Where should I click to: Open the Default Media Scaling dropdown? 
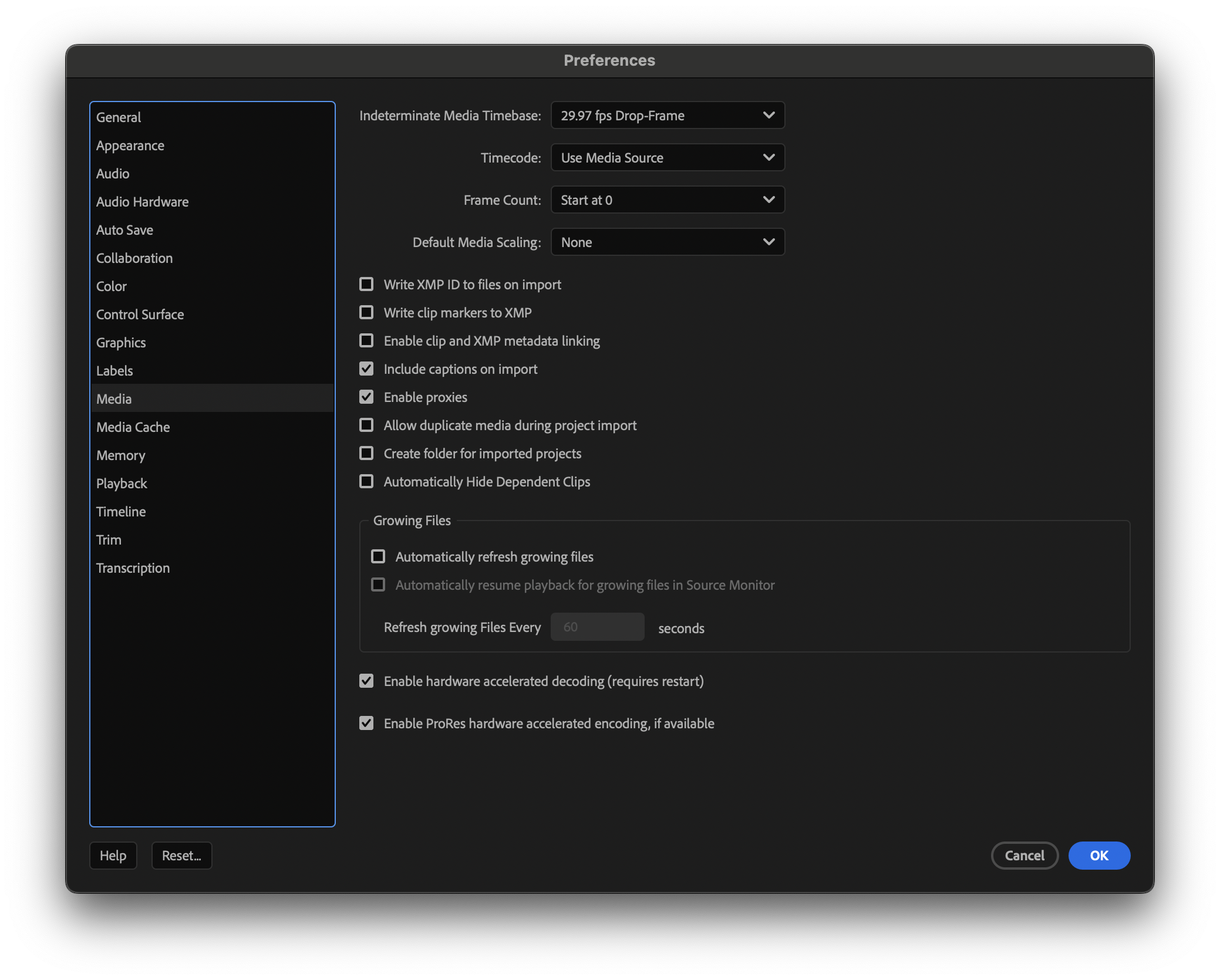pyautogui.click(x=668, y=242)
